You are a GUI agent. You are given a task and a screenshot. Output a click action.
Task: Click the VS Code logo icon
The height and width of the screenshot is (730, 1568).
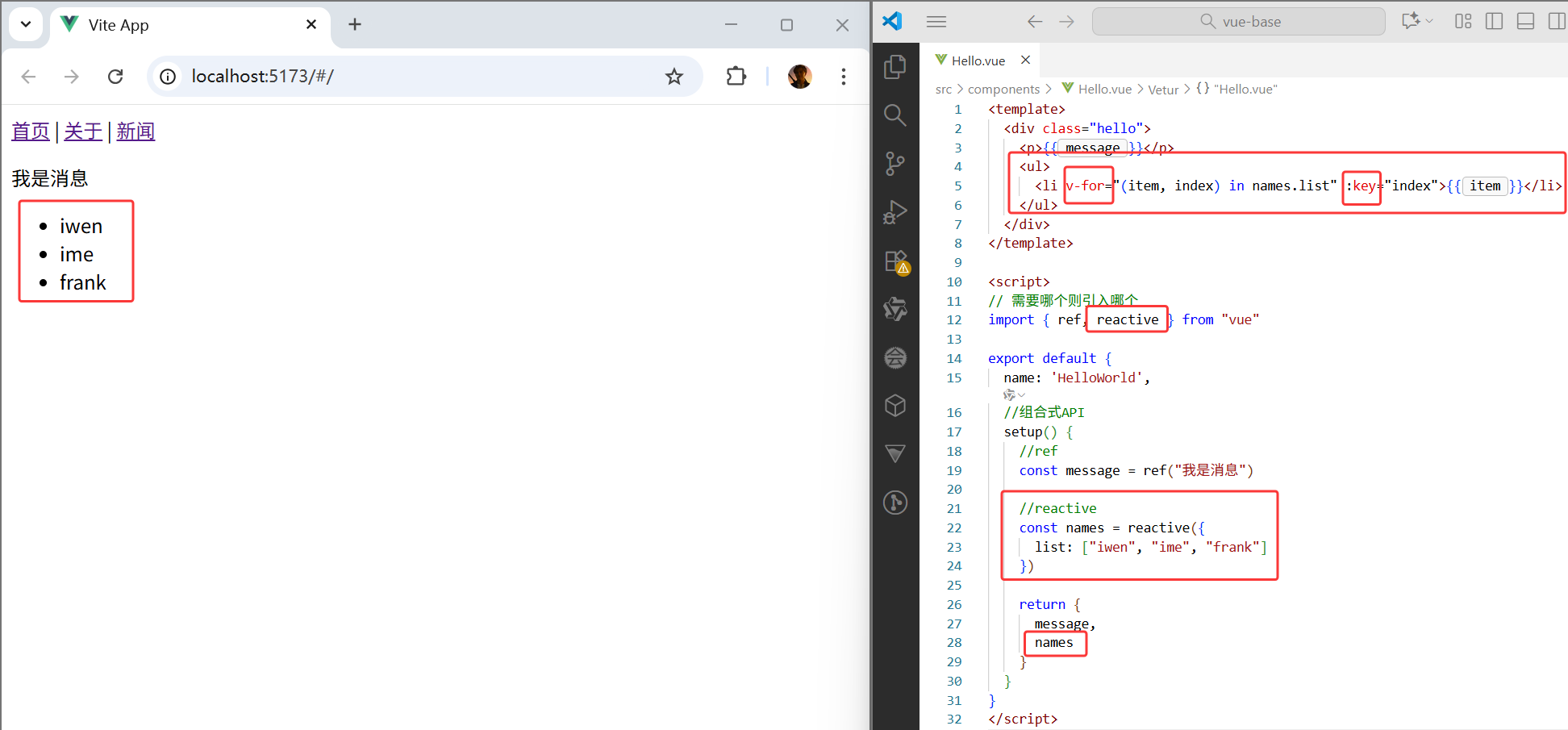tap(892, 21)
